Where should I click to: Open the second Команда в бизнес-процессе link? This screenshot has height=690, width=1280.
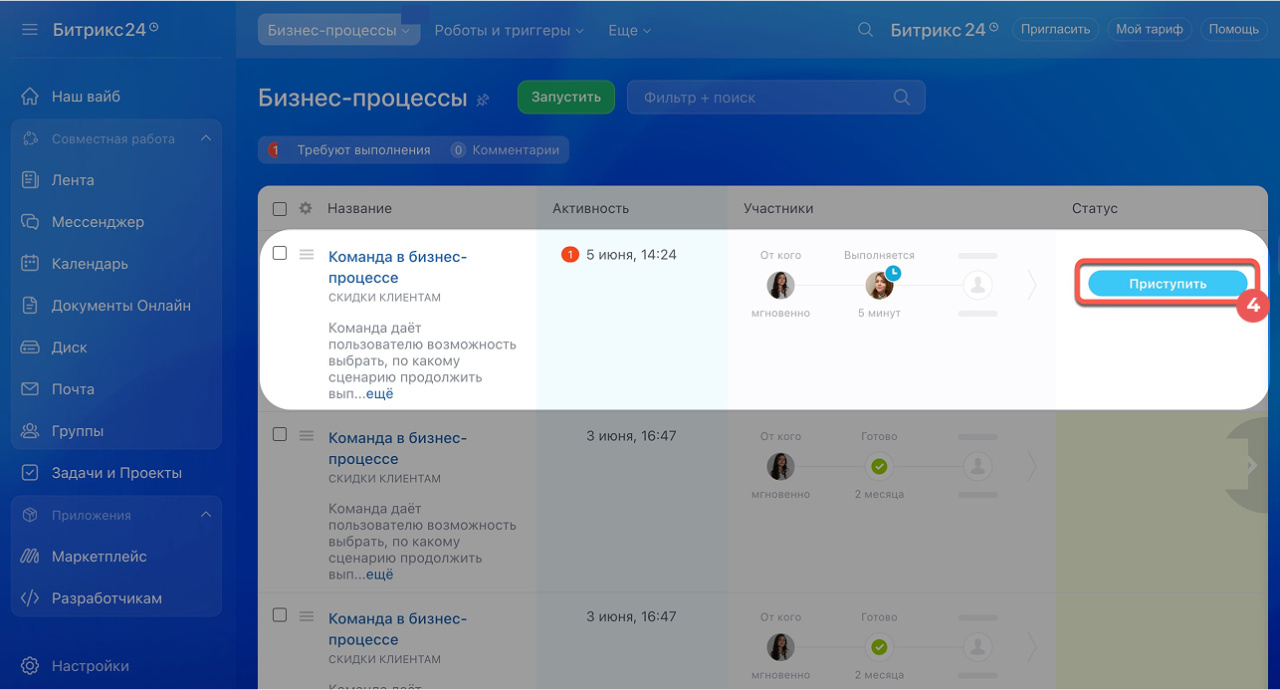397,448
